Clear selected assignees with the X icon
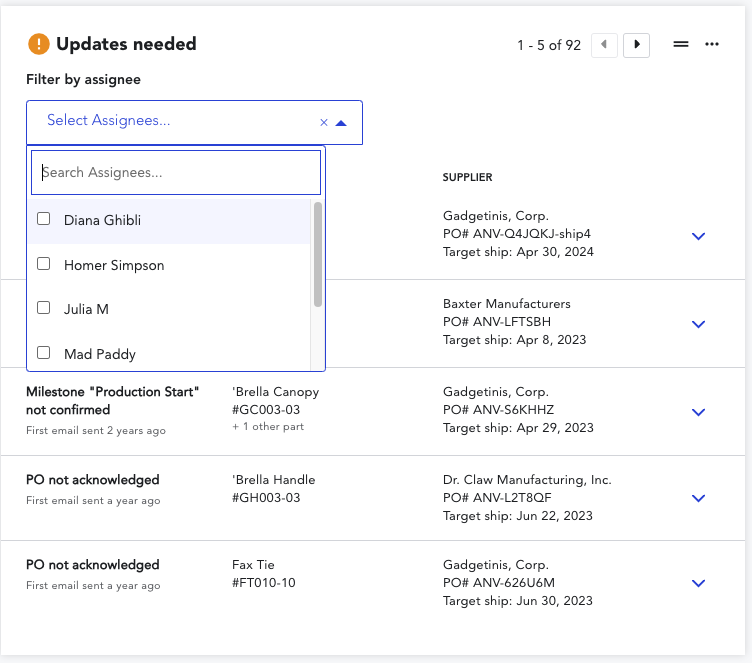Image resolution: width=752 pixels, height=663 pixels. [x=324, y=123]
